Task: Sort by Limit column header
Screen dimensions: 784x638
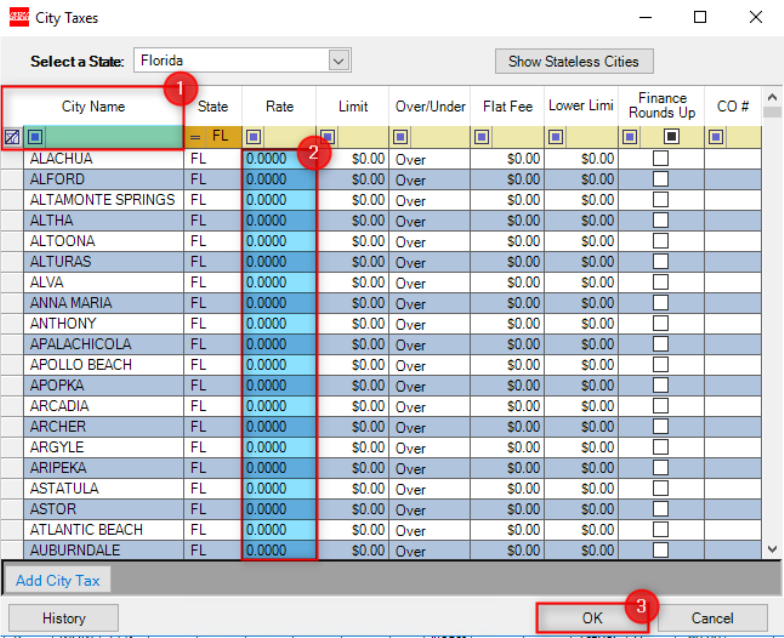Action: click(353, 106)
